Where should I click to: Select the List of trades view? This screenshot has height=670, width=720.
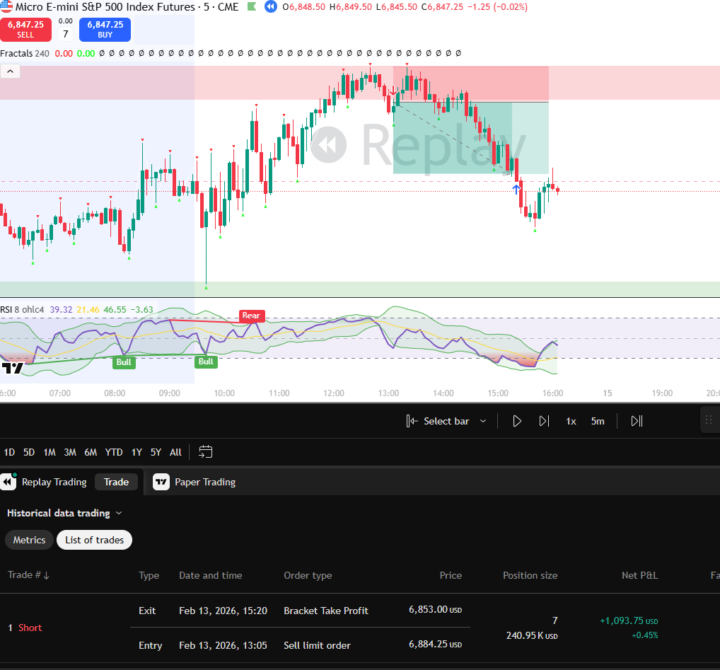(94, 540)
